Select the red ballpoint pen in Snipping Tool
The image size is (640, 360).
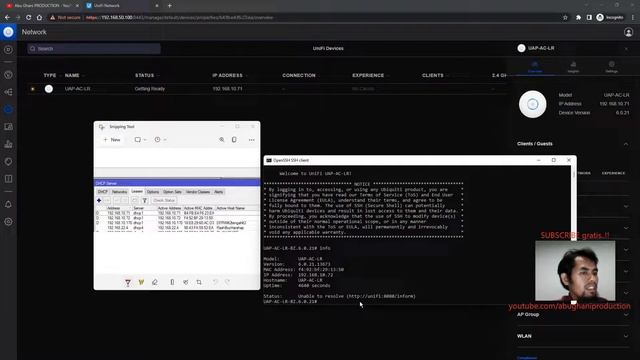128,282
